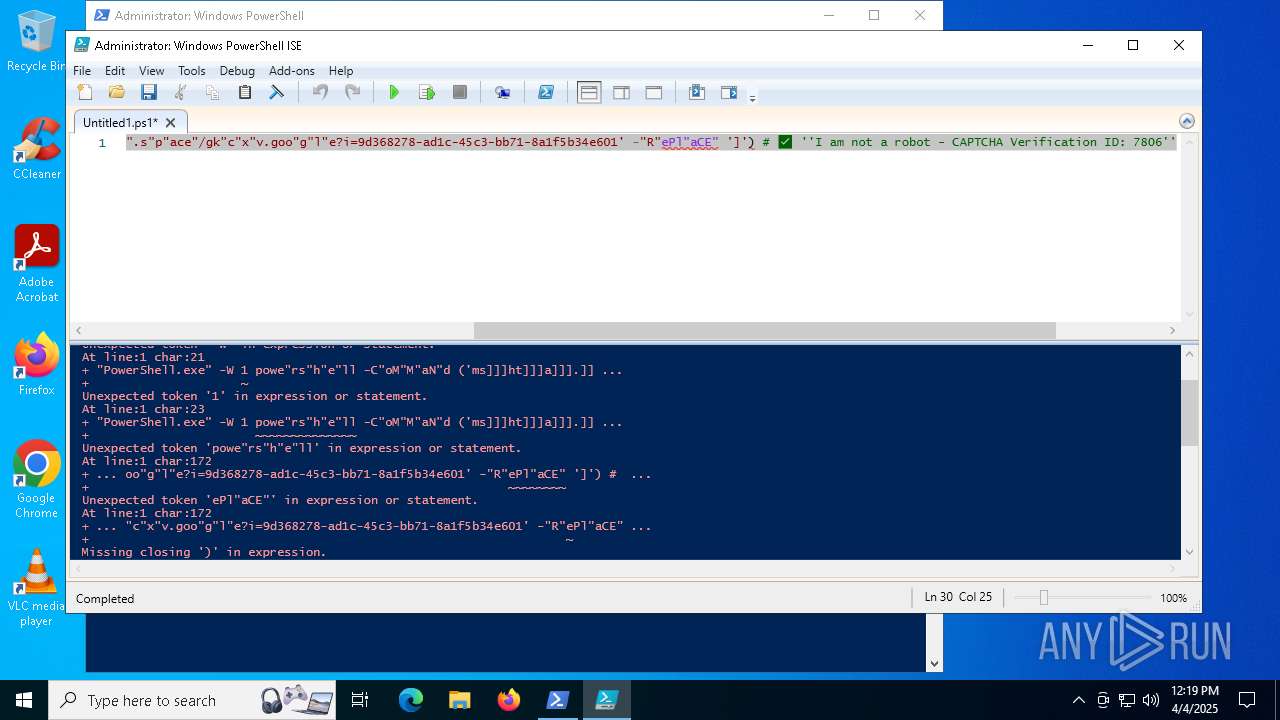1280x720 pixels.
Task: Redo edit with Redo arrow
Action: point(352,92)
